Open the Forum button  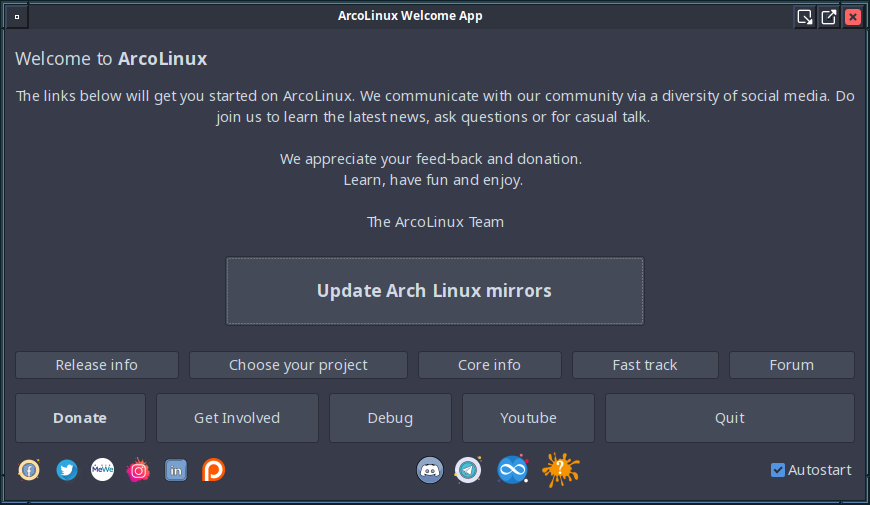tap(792, 365)
